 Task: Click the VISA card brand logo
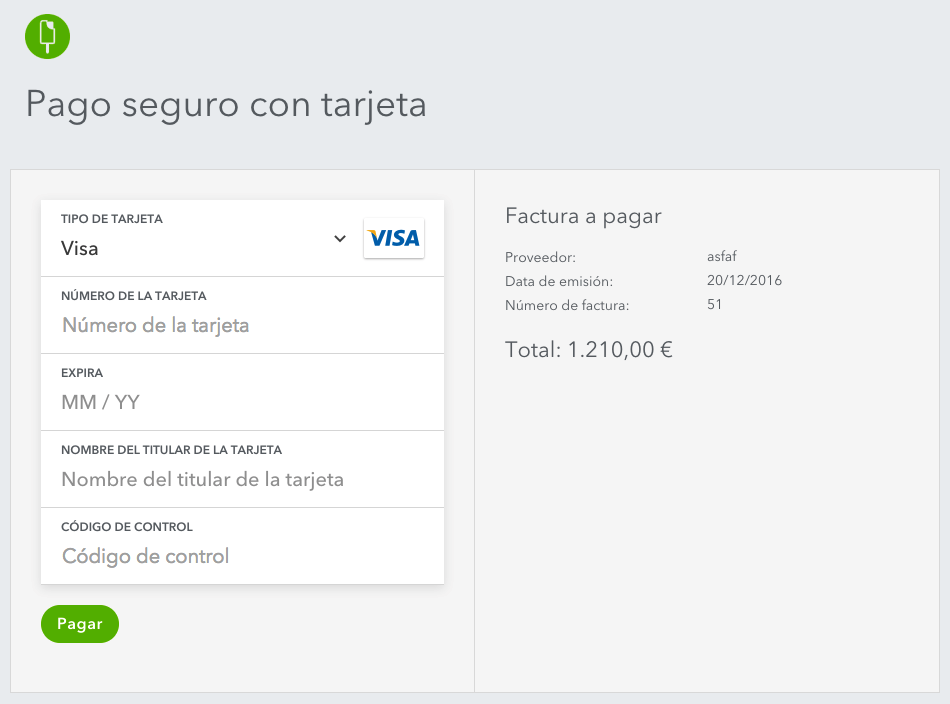(394, 238)
